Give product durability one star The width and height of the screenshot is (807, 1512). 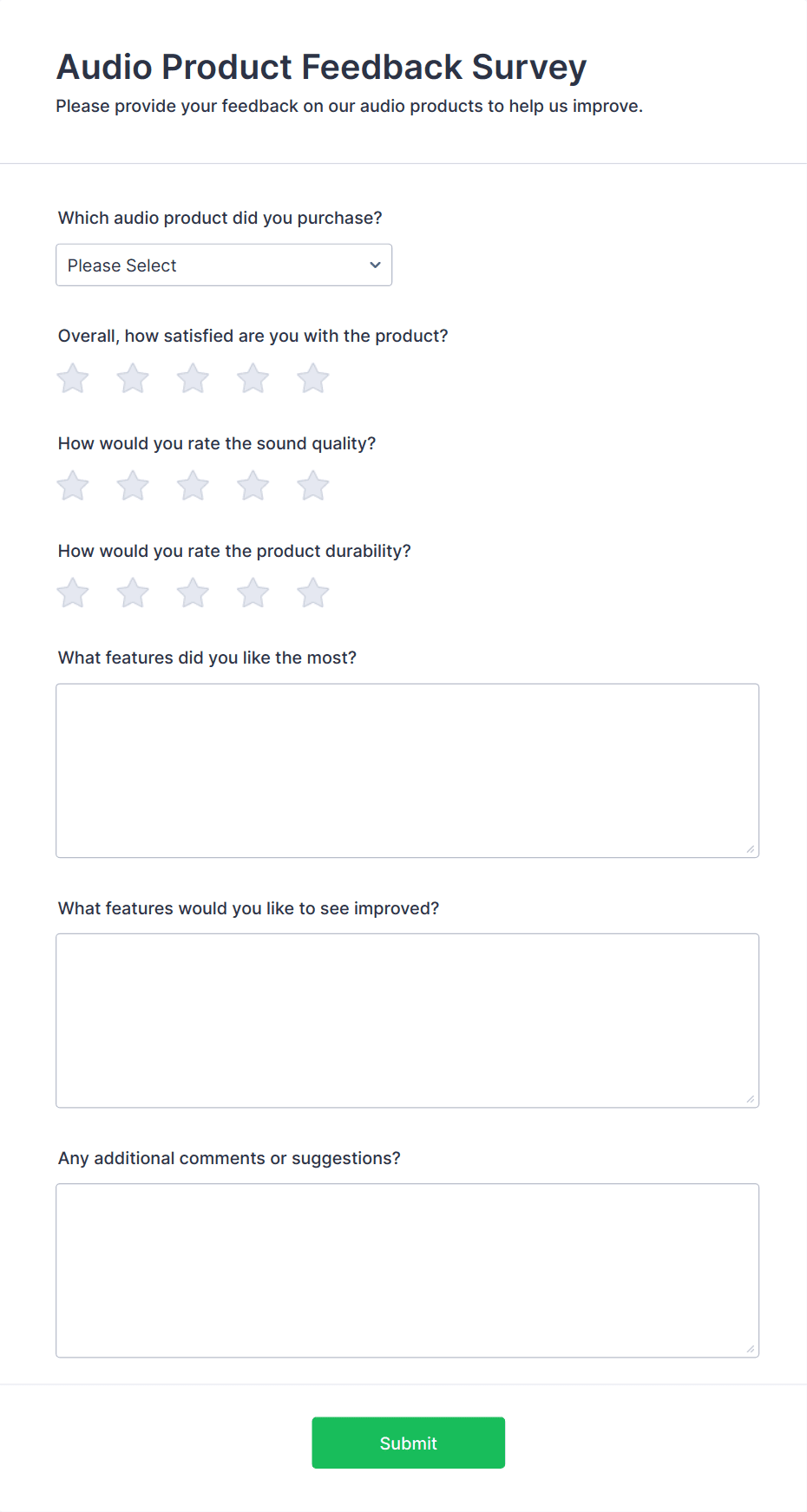tap(72, 592)
